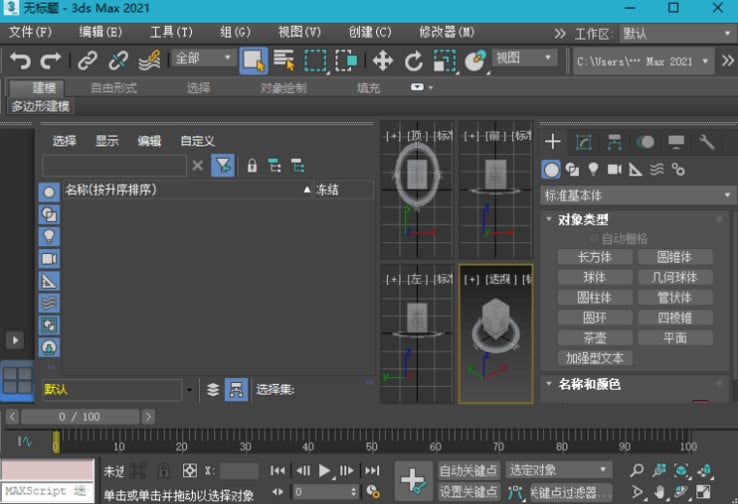The height and width of the screenshot is (504, 738).
Task: Open the Display panel tab
Action: point(676,142)
